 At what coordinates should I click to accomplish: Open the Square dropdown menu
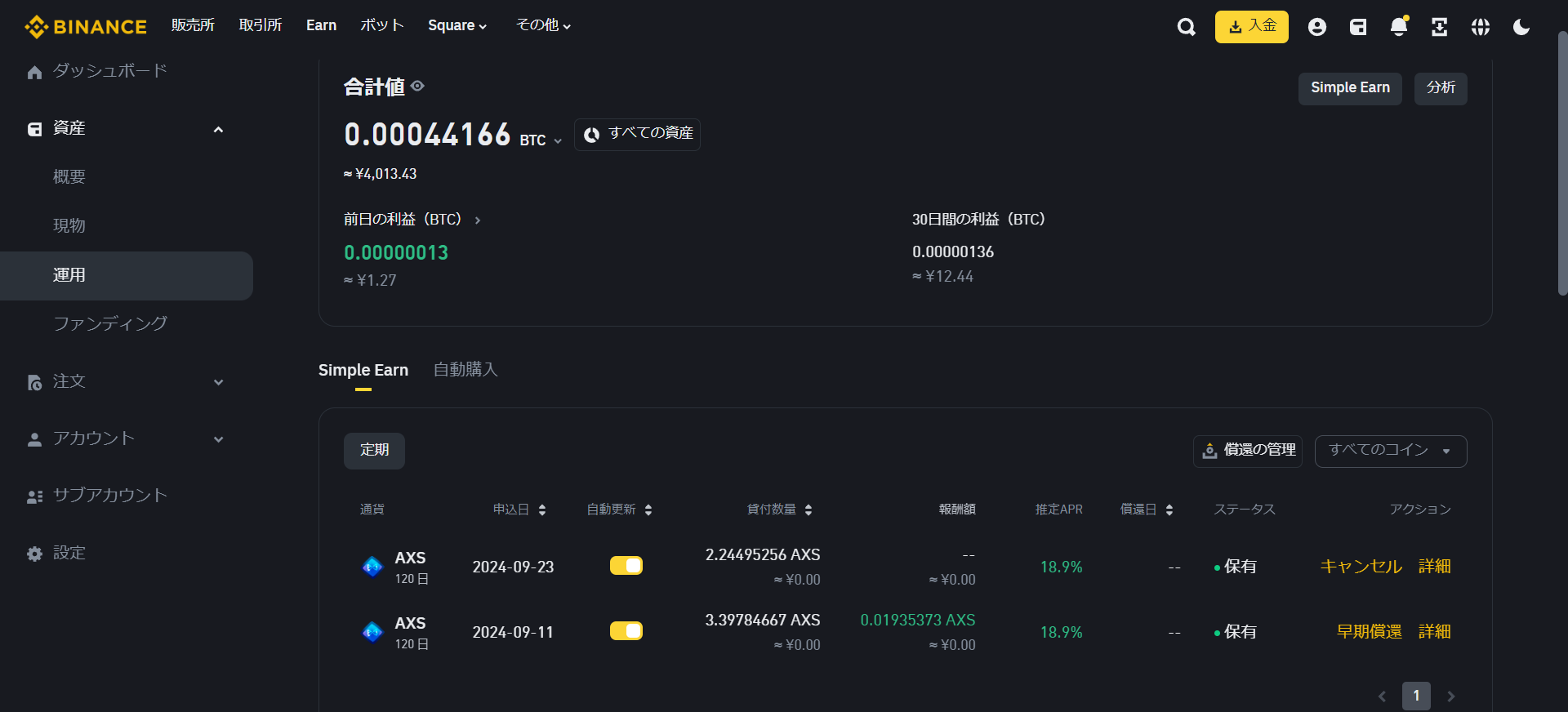click(457, 26)
